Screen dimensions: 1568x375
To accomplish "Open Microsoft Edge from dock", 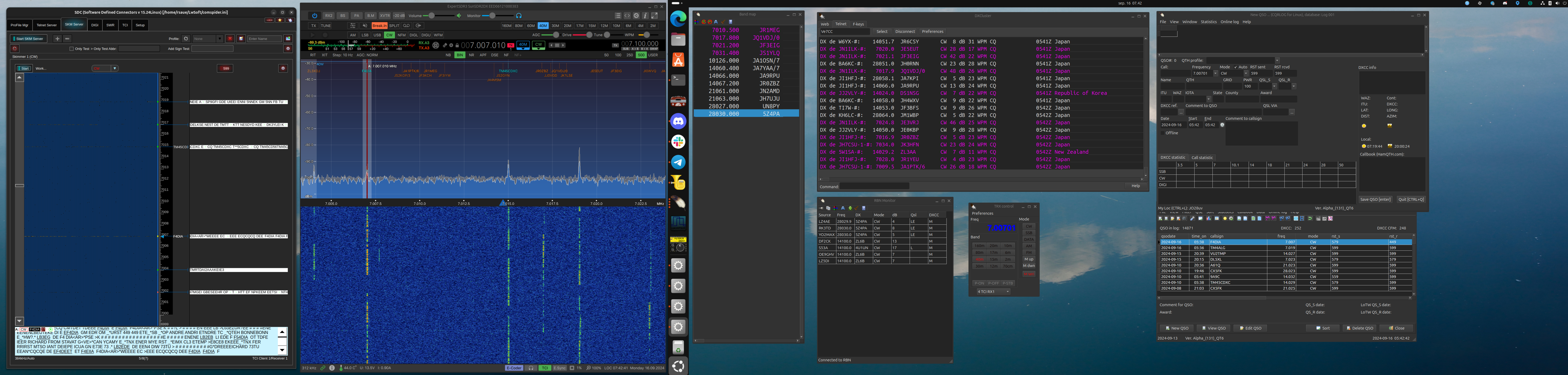I will click(678, 19).
